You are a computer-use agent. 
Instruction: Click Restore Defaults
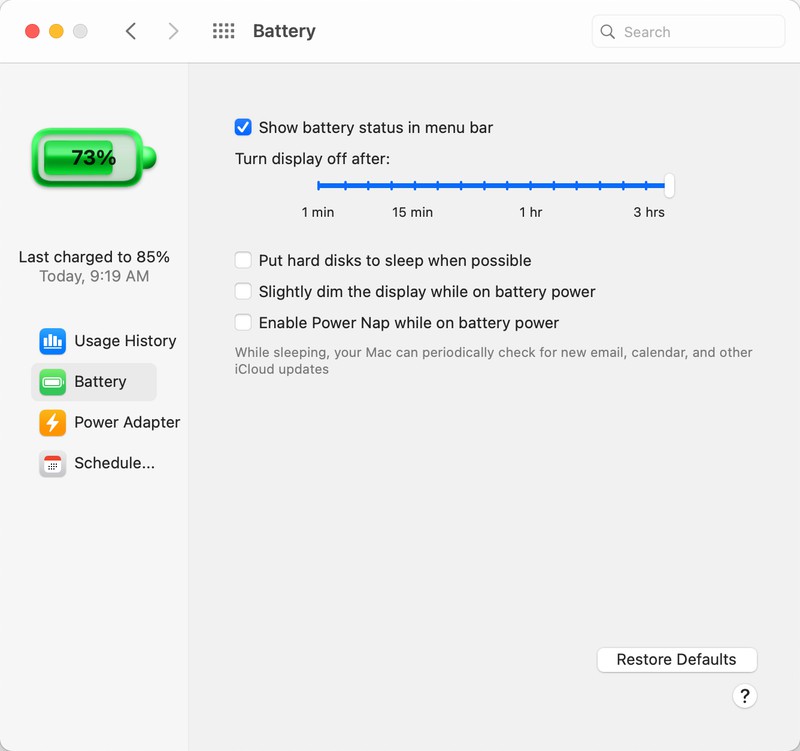pyautogui.click(x=677, y=660)
